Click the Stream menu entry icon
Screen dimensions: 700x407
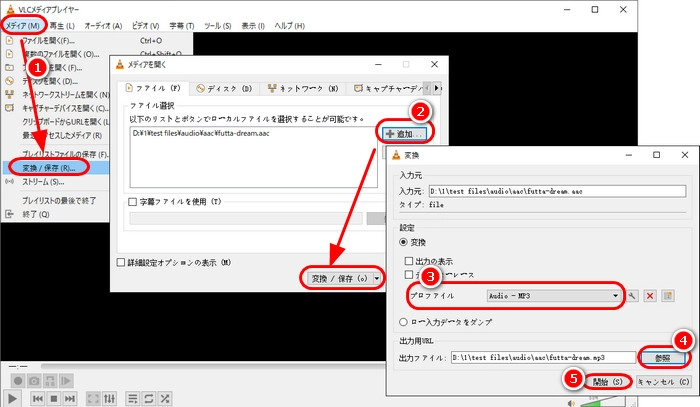(9, 182)
